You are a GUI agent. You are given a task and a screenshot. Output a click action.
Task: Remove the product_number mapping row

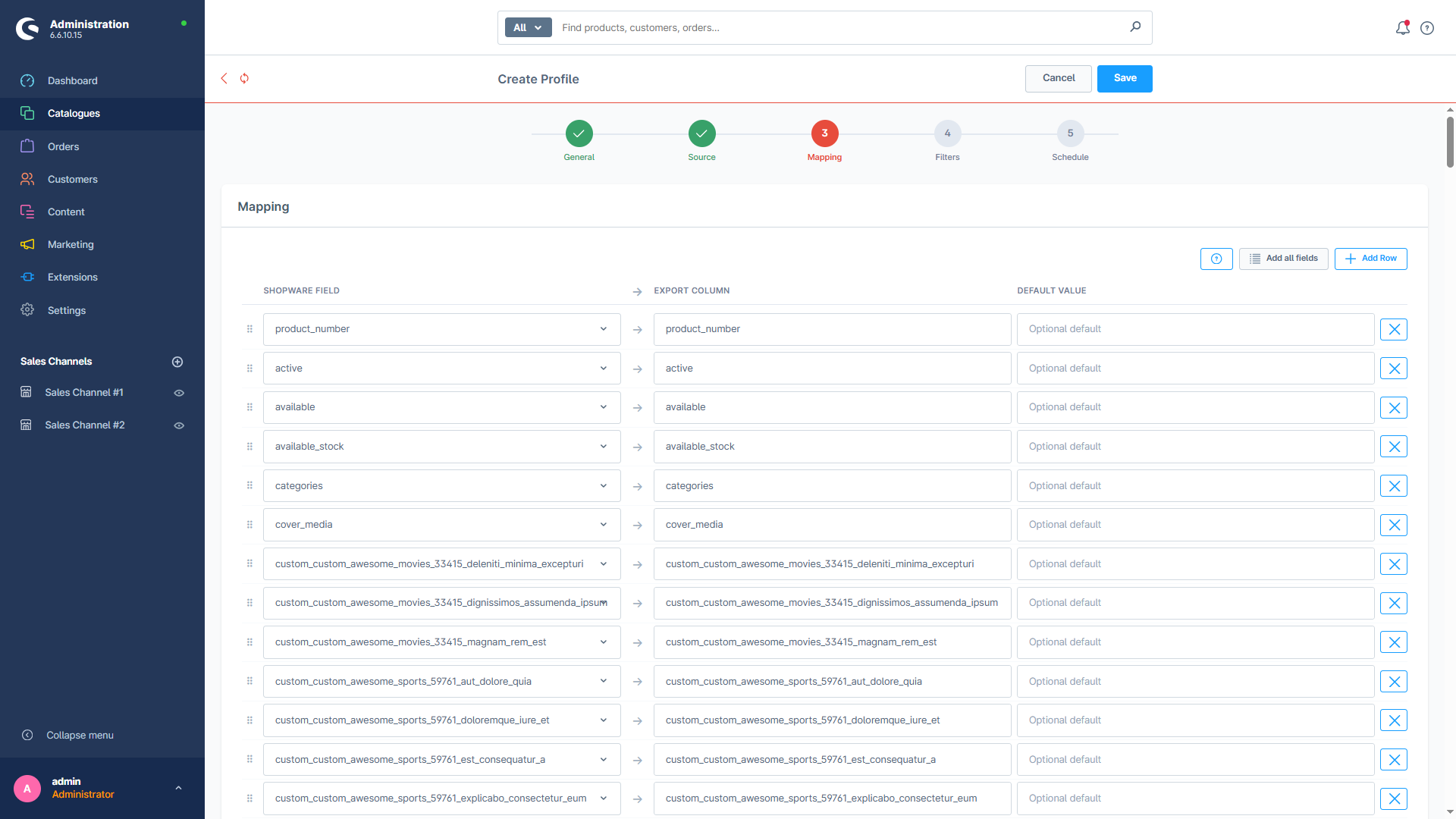tap(1394, 329)
